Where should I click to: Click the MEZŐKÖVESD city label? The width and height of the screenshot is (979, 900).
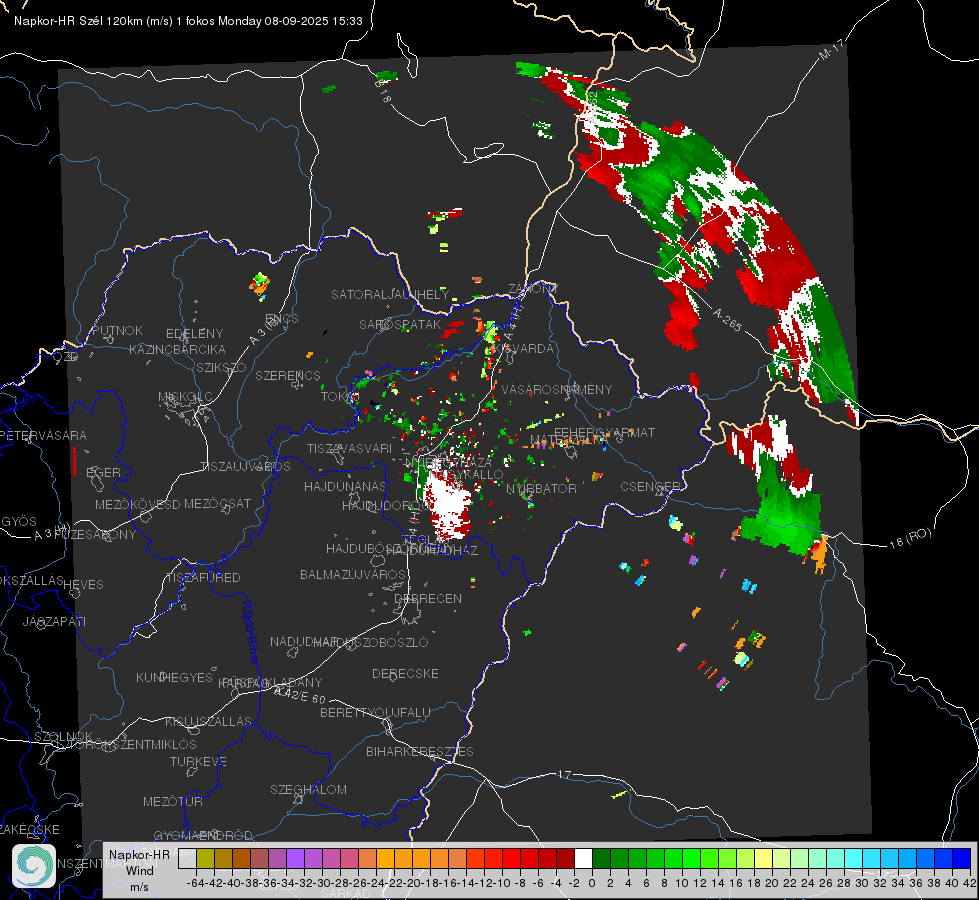tap(137, 504)
